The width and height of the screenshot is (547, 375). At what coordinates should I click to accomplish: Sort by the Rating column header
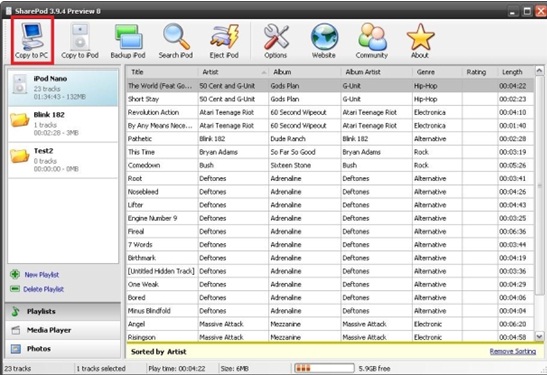(480, 72)
